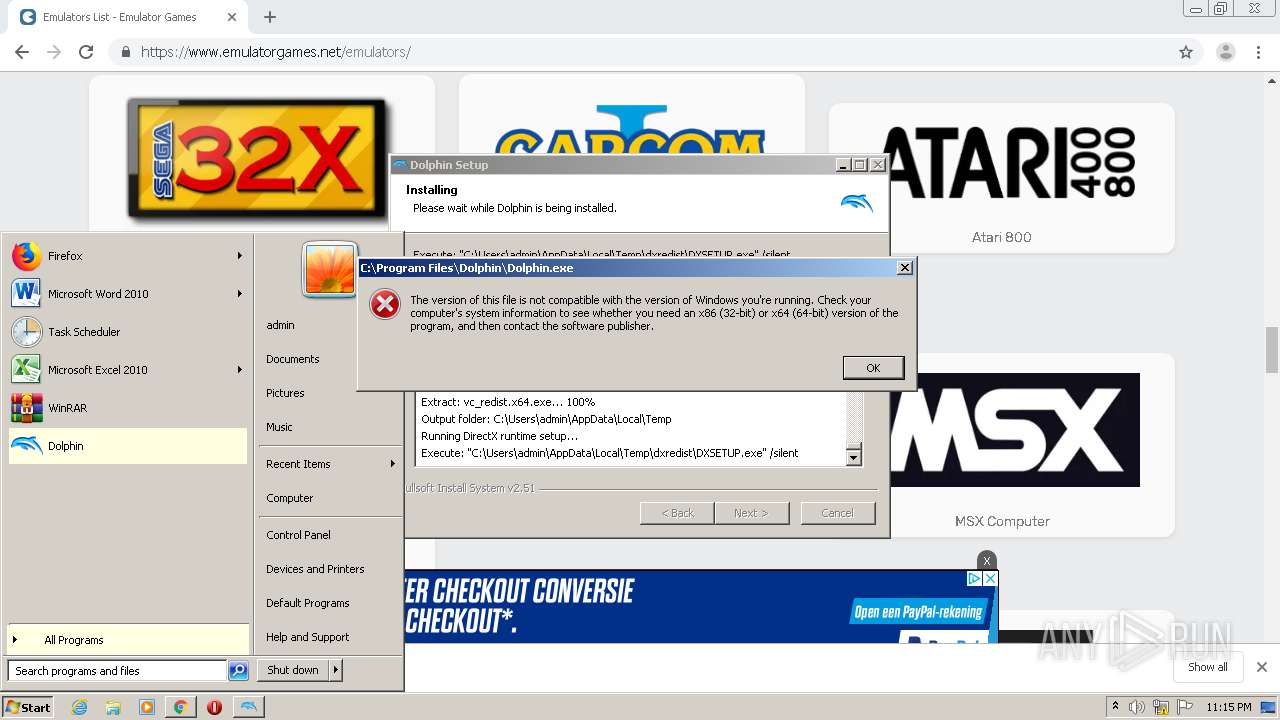Expand the Firefox jump list arrow
1280x720 pixels.
(x=239, y=256)
